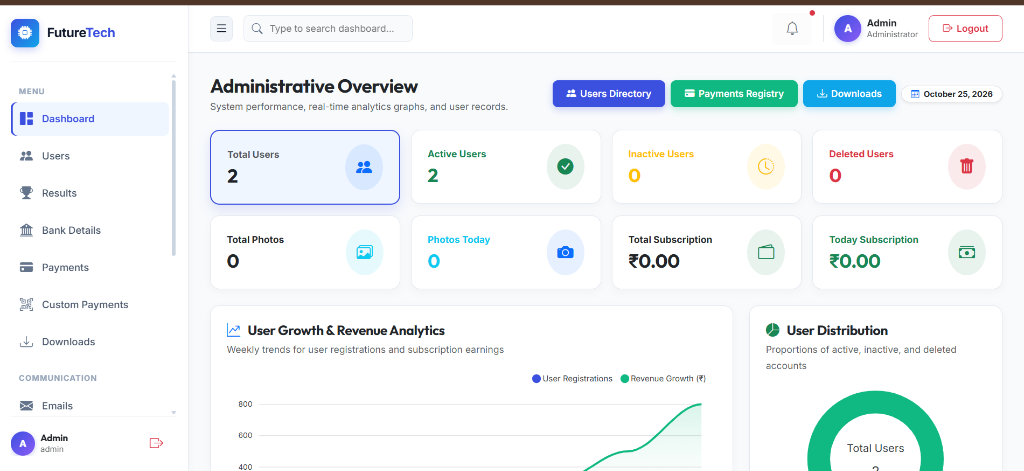Click the October 25, 2026 date badge
The height and width of the screenshot is (471, 1024).
(952, 94)
